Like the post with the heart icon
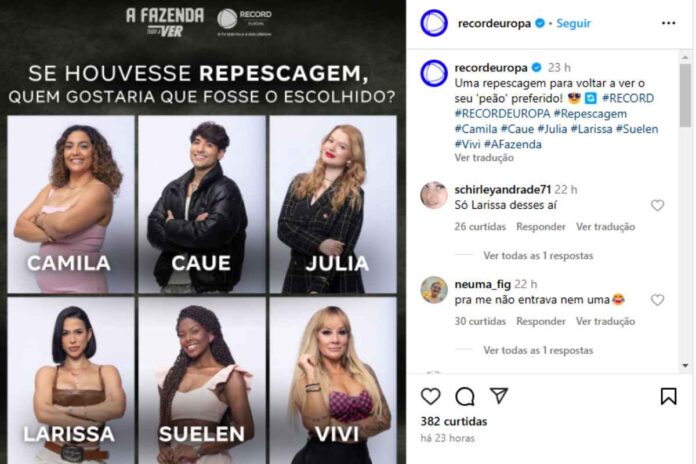The image size is (696, 464). (431, 396)
